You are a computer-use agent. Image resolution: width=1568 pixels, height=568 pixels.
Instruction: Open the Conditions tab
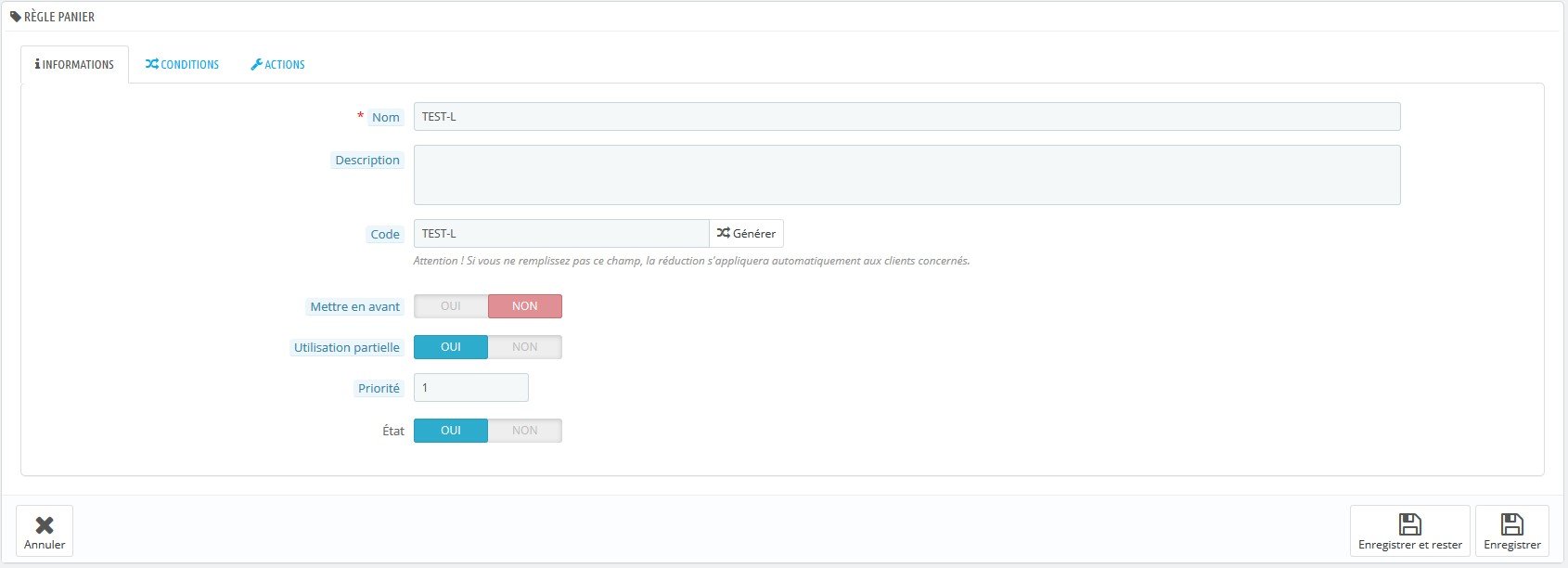[x=182, y=65]
